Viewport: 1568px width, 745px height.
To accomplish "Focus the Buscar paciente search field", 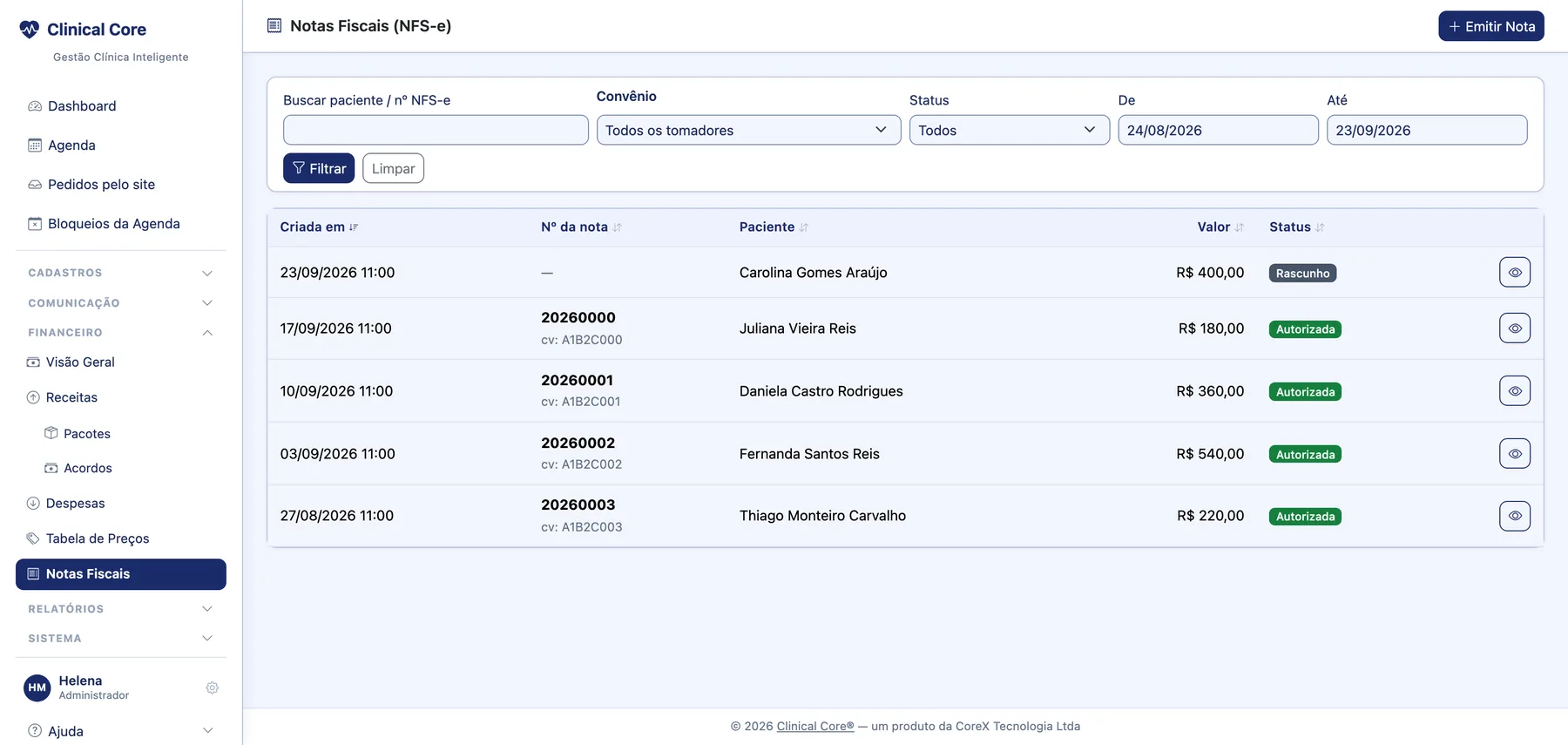I will [x=436, y=130].
